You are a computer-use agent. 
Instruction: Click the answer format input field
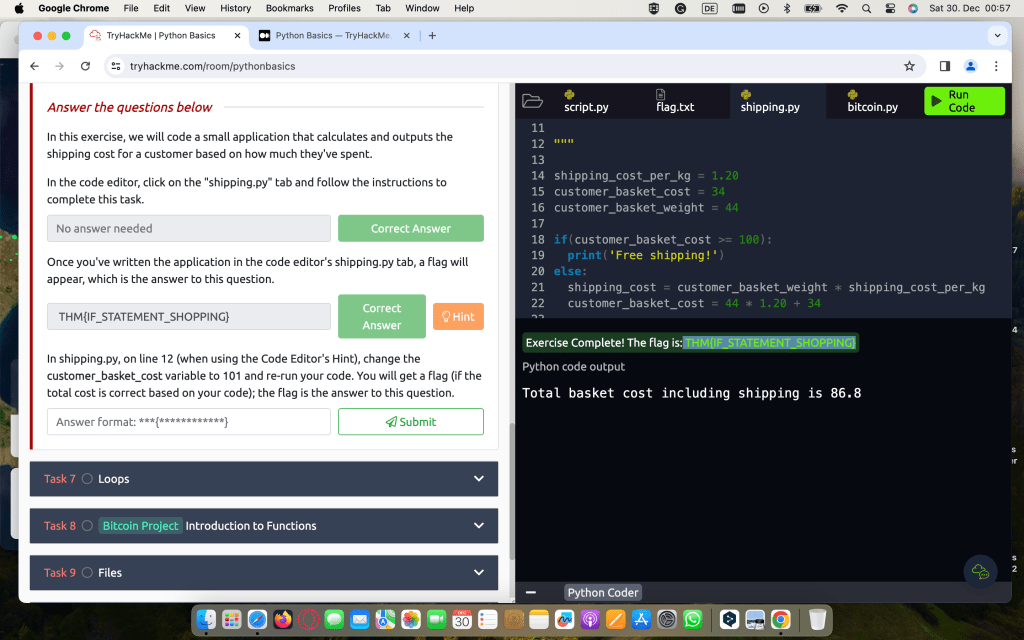click(x=188, y=422)
